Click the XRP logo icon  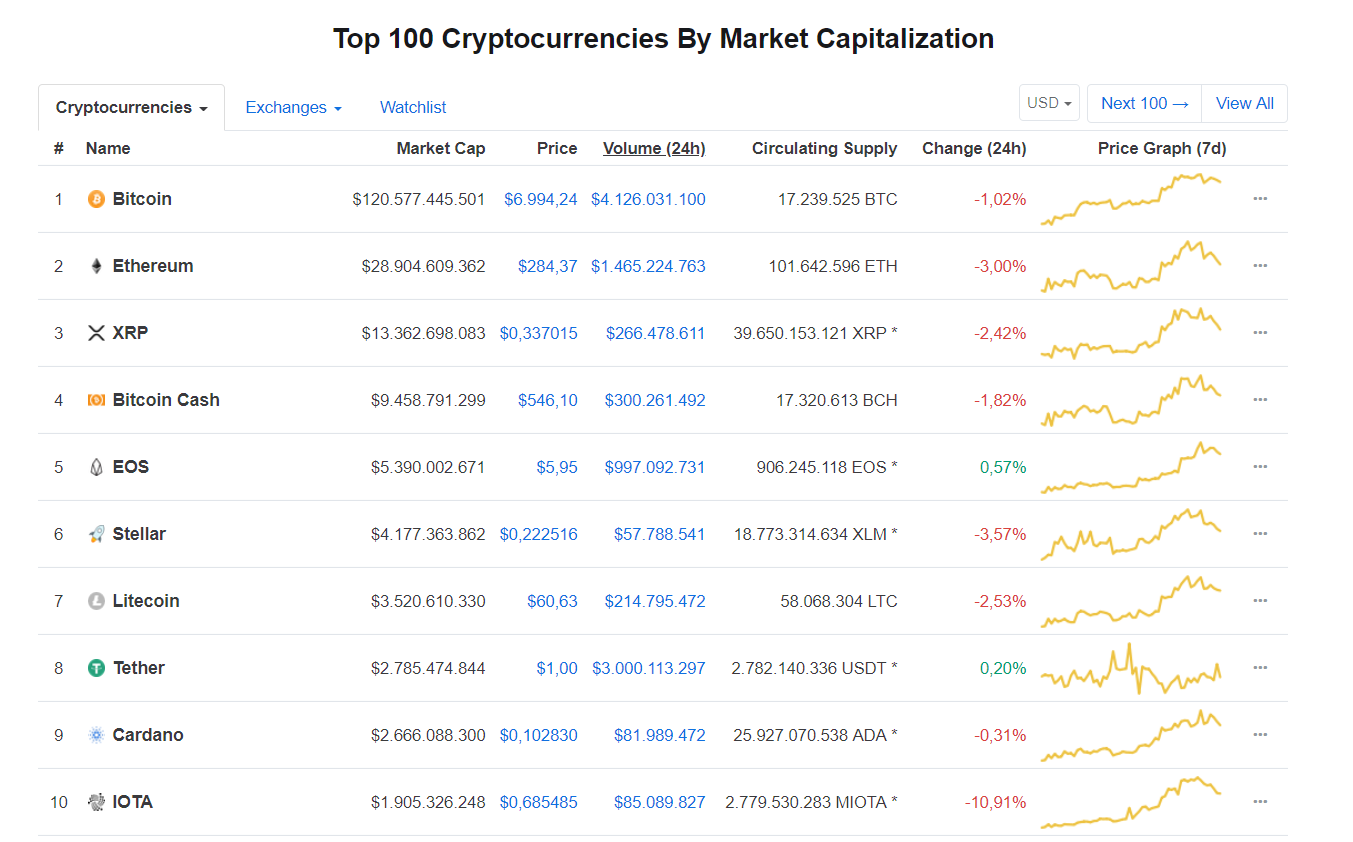click(96, 333)
